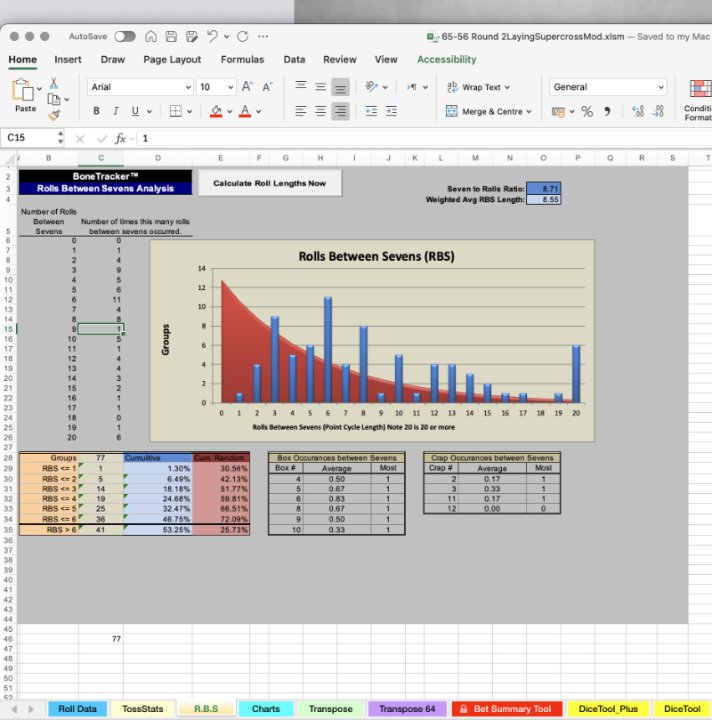Apply percent style

587,112
